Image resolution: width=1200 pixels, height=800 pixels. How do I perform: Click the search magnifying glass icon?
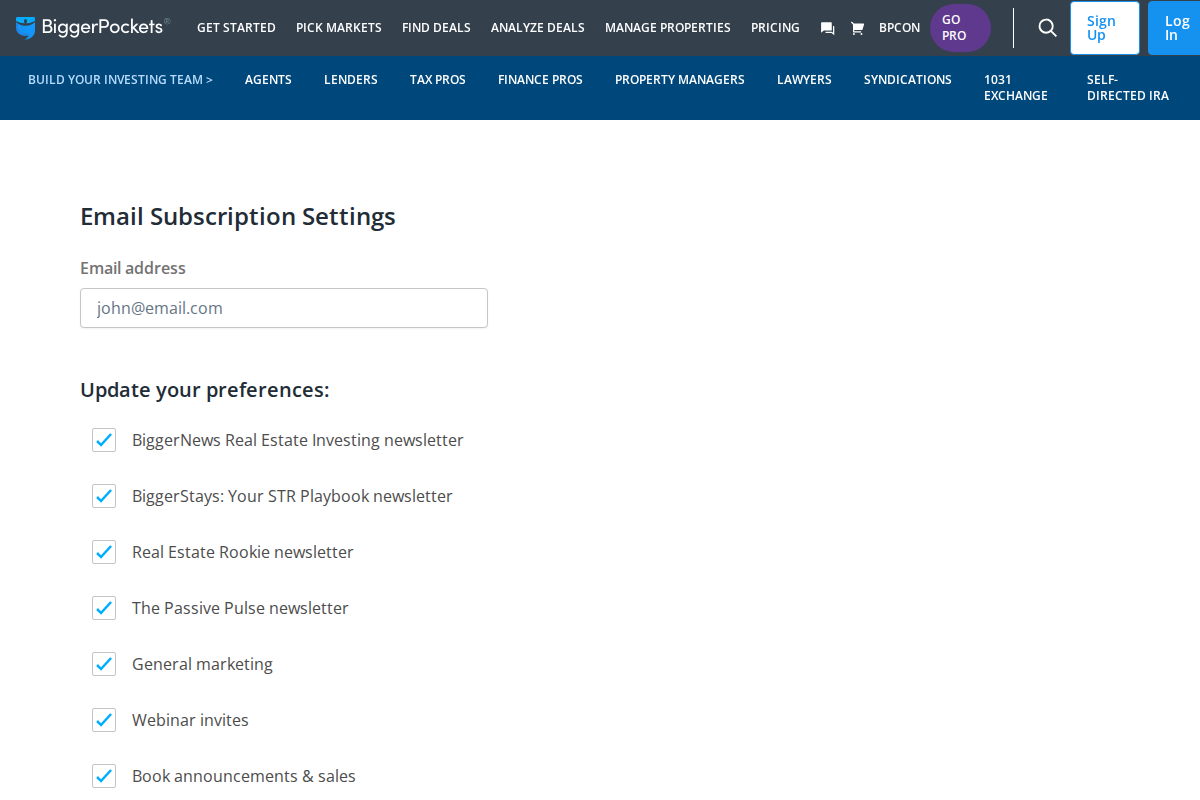tap(1047, 28)
